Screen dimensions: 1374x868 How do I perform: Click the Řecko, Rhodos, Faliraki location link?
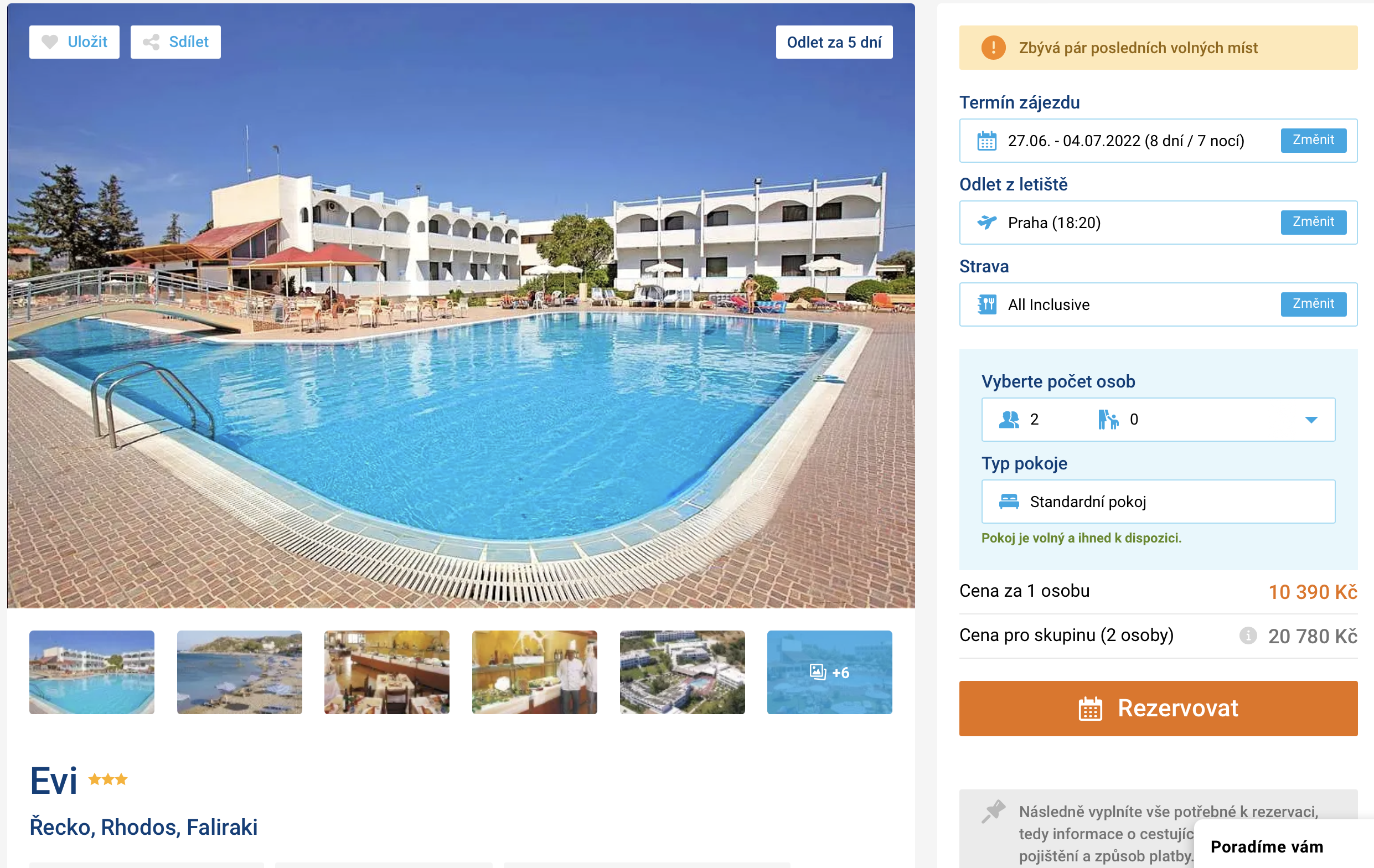(x=144, y=827)
